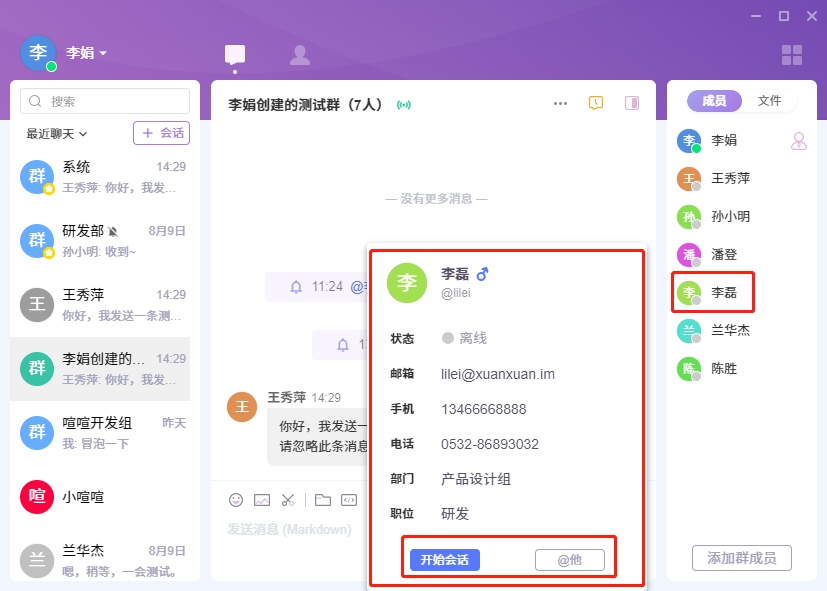Select the screenshot scissors tool

[x=288, y=499]
